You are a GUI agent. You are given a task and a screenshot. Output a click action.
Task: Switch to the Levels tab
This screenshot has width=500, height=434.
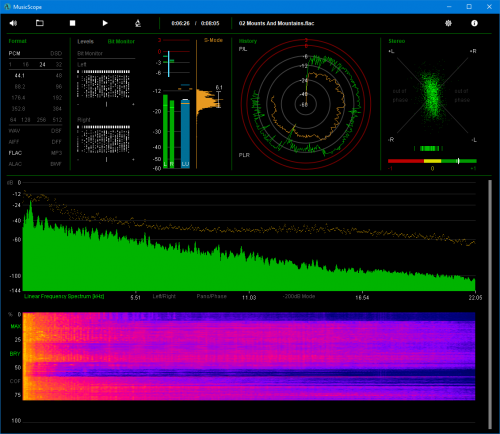click(85, 41)
